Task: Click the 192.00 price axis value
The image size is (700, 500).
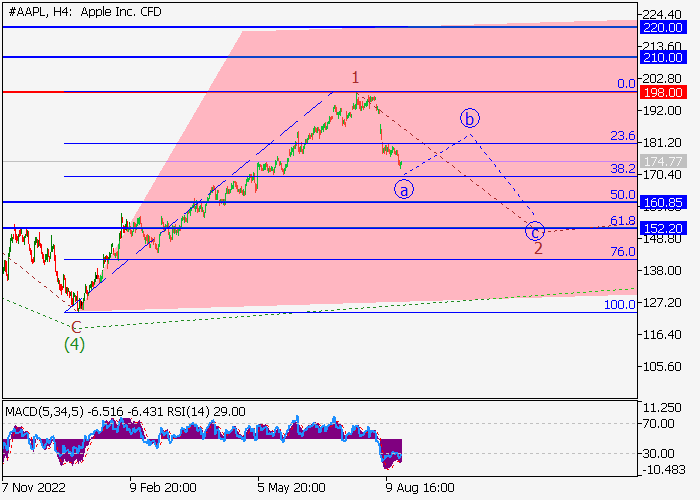Action: pos(662,111)
